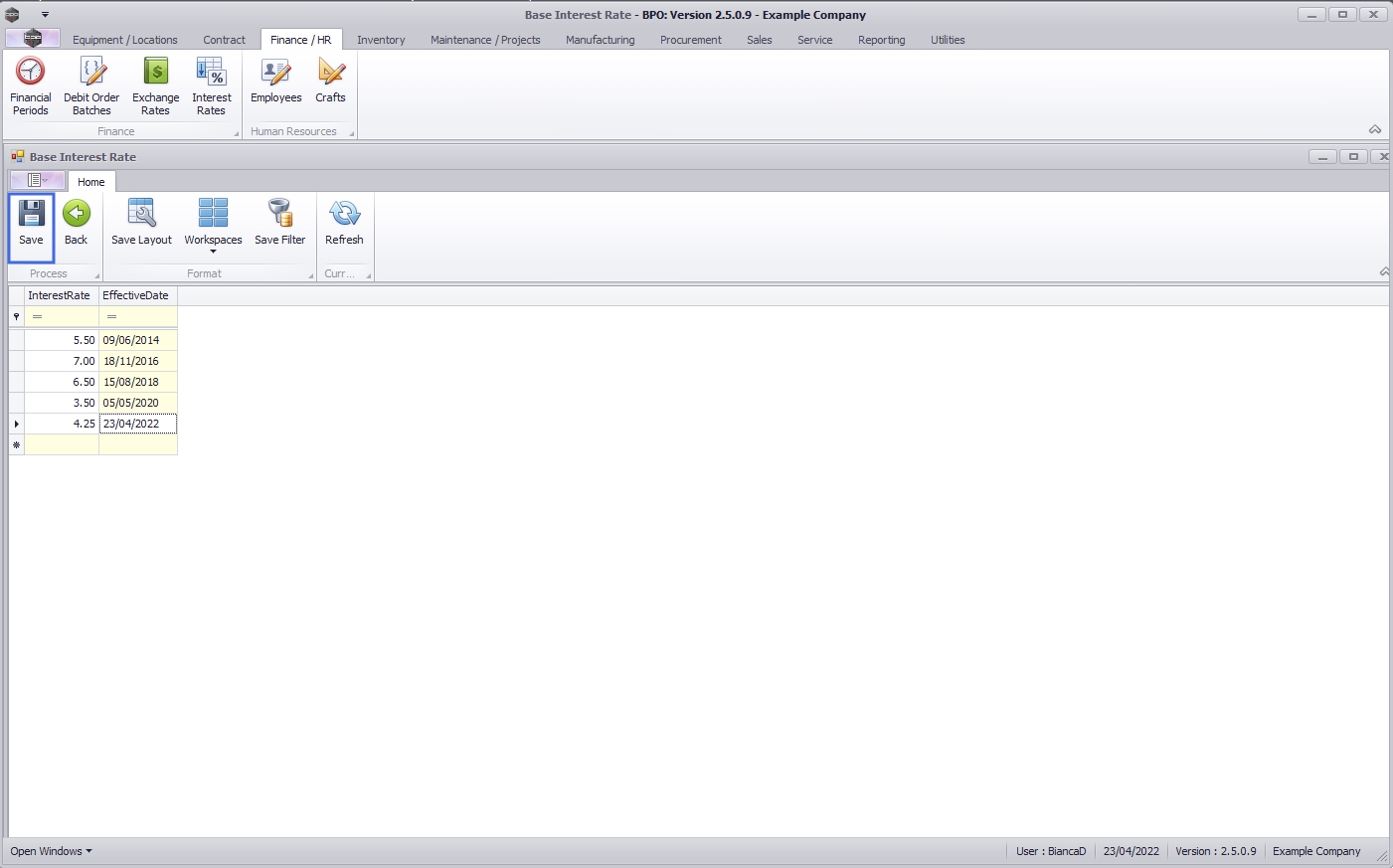Select the 23/04/2022 effective date cell
The width and height of the screenshot is (1393, 868).
(x=138, y=424)
